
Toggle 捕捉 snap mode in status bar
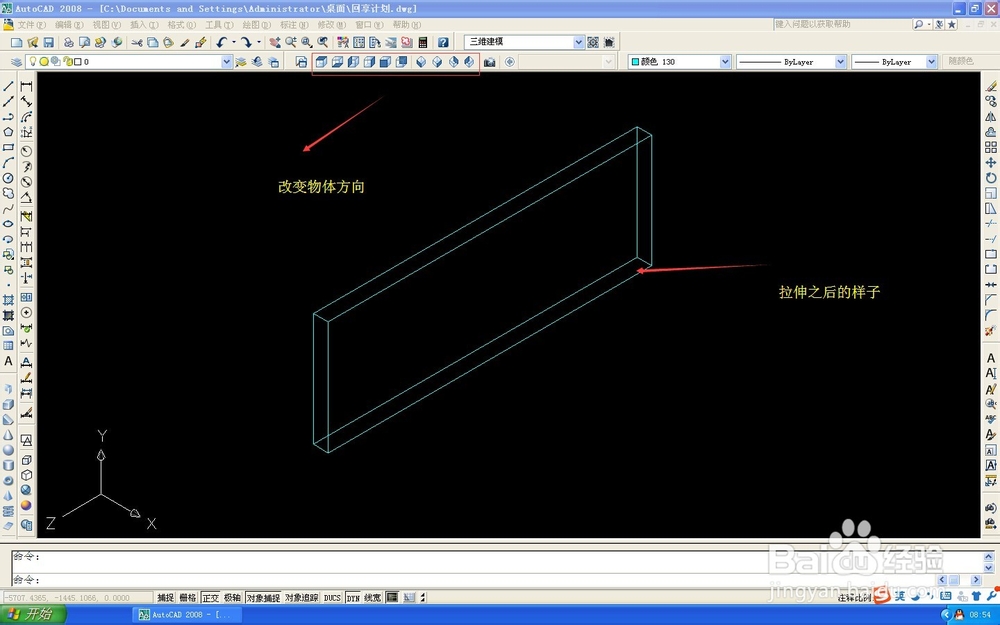pyautogui.click(x=166, y=598)
